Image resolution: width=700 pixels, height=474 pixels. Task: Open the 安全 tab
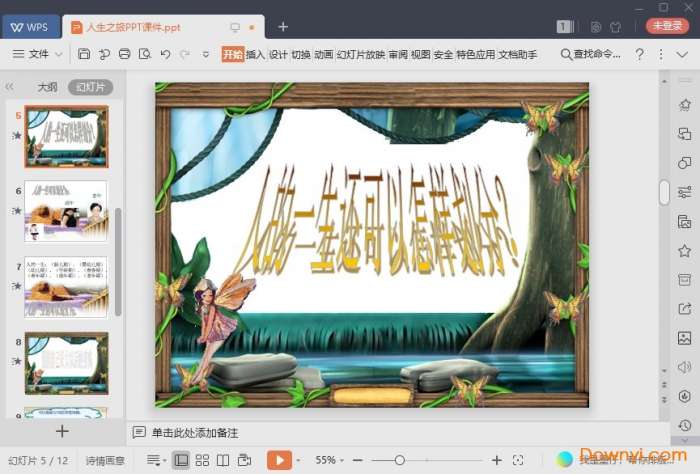tap(443, 54)
